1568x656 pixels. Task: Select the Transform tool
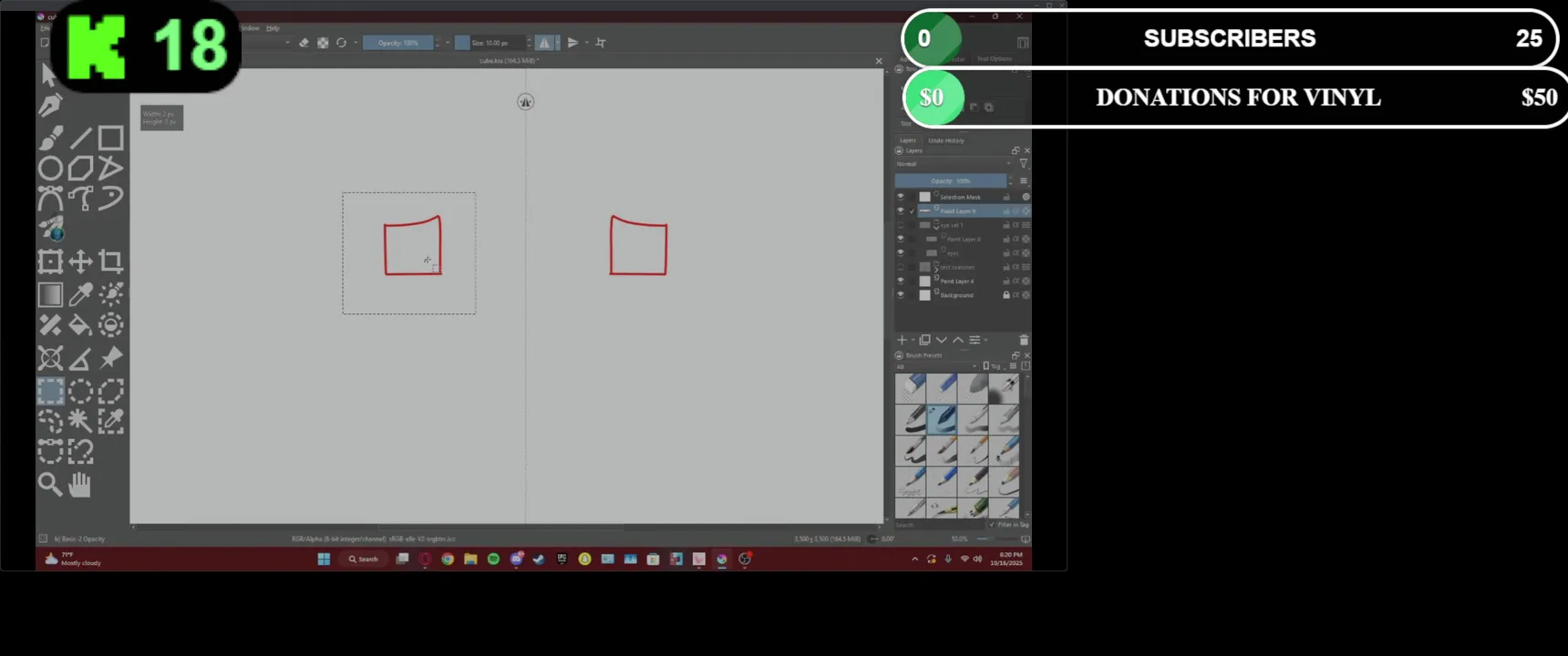(x=50, y=262)
